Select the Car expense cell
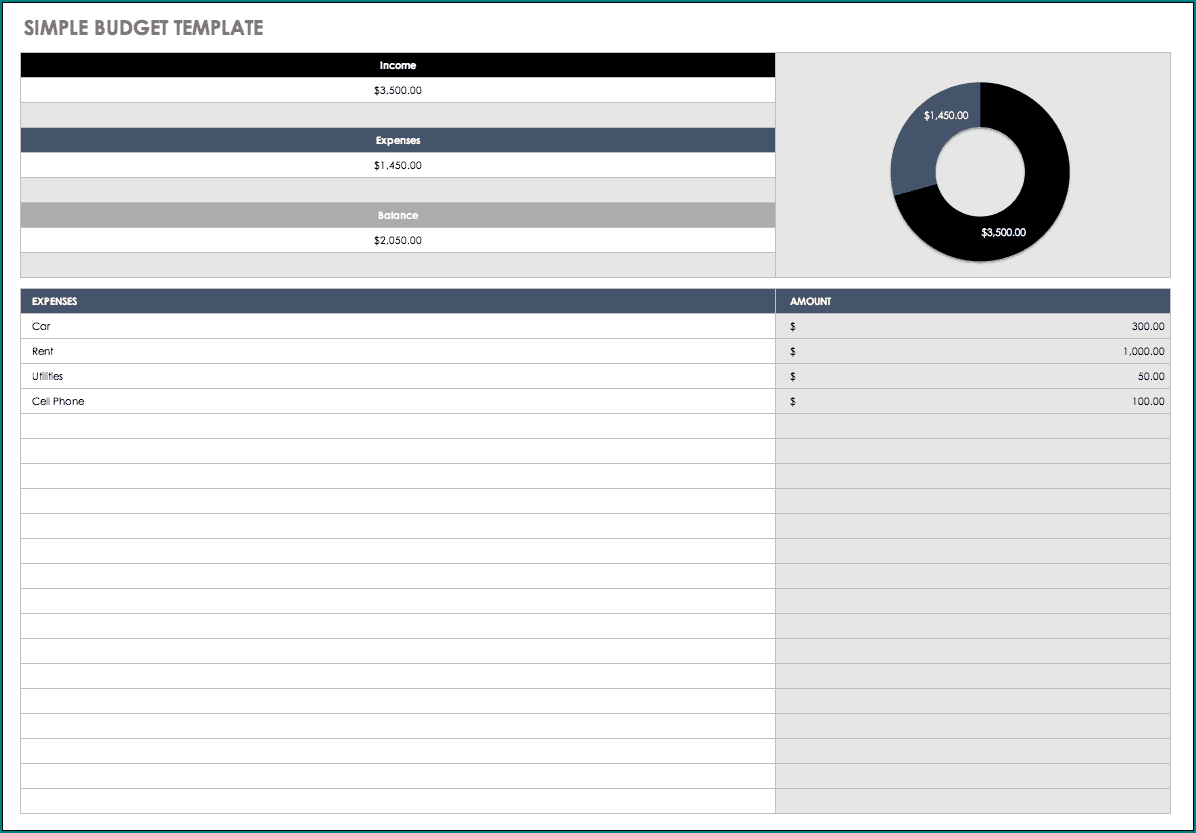 397,326
